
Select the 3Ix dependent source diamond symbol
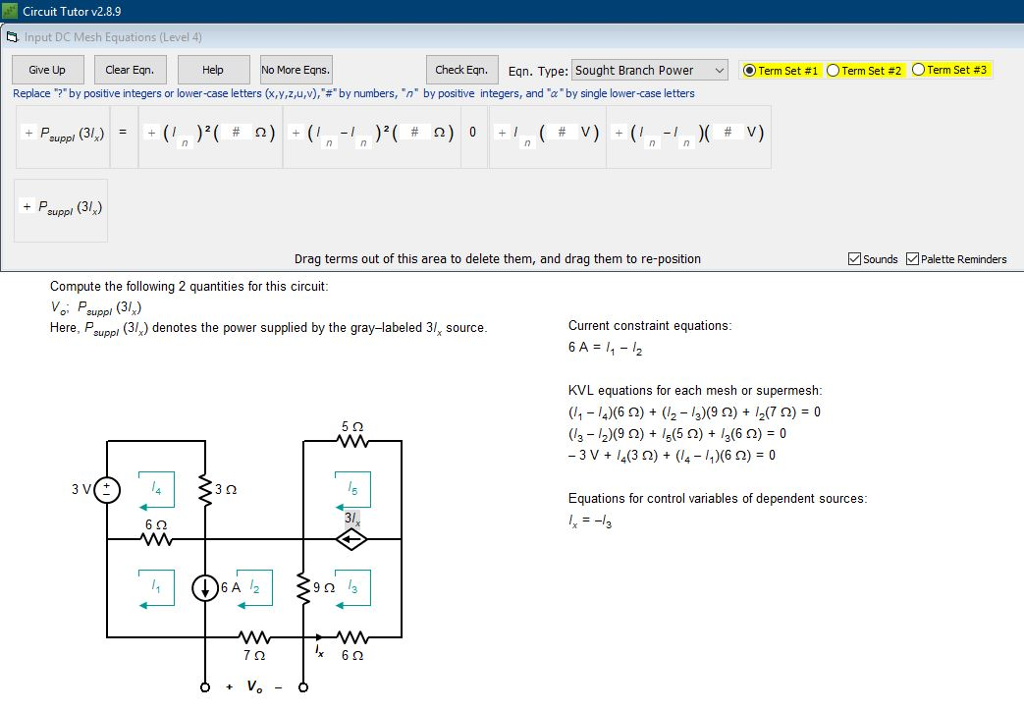click(x=351, y=538)
